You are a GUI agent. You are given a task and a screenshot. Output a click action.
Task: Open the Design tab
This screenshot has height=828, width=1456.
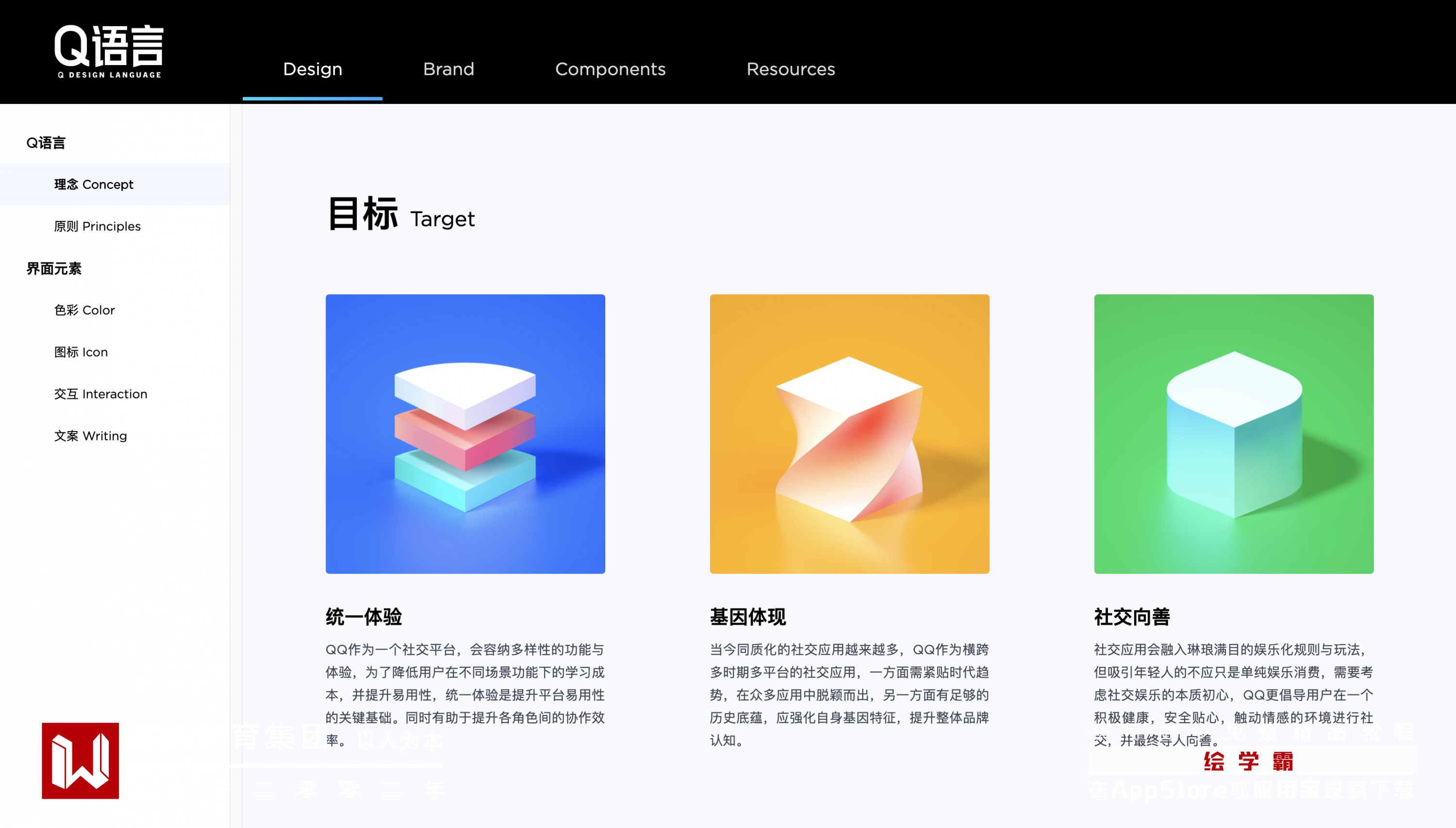[x=312, y=69]
